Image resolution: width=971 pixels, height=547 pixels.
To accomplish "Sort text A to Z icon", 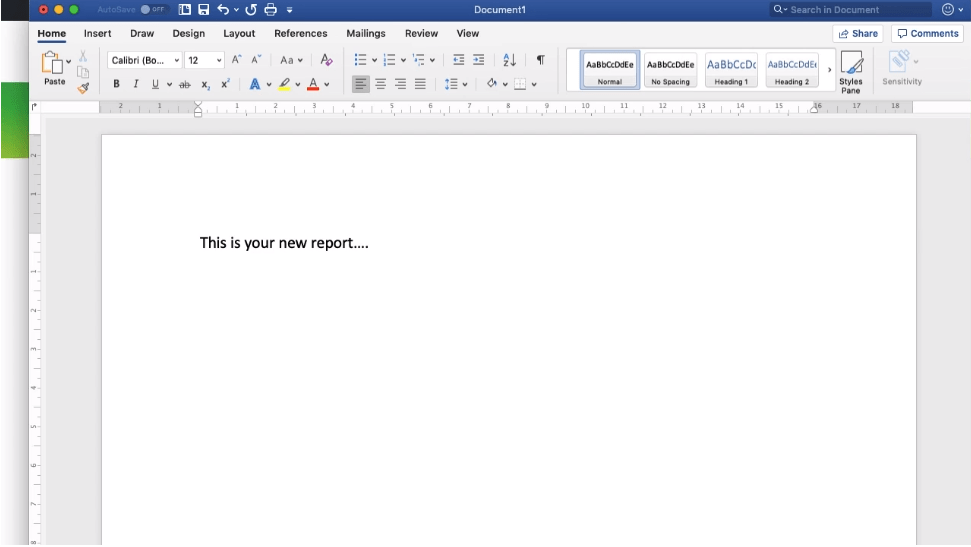I will pos(509,59).
